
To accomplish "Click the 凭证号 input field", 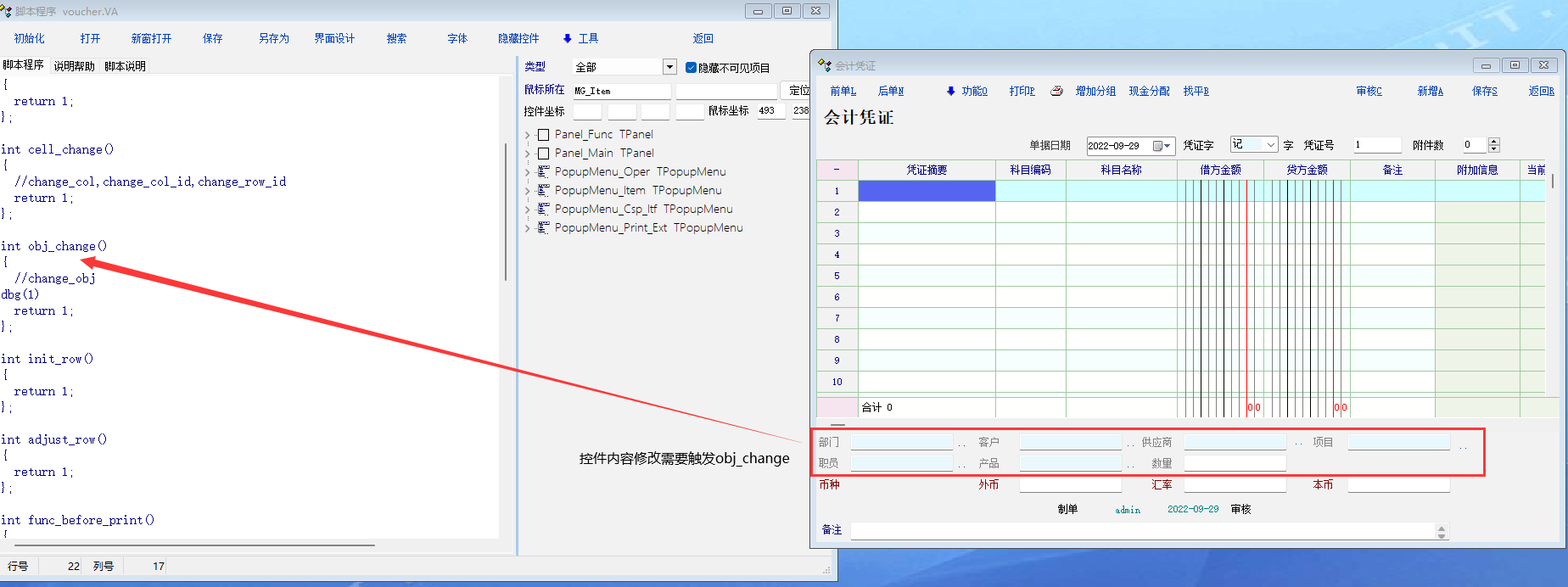I will point(1375,145).
